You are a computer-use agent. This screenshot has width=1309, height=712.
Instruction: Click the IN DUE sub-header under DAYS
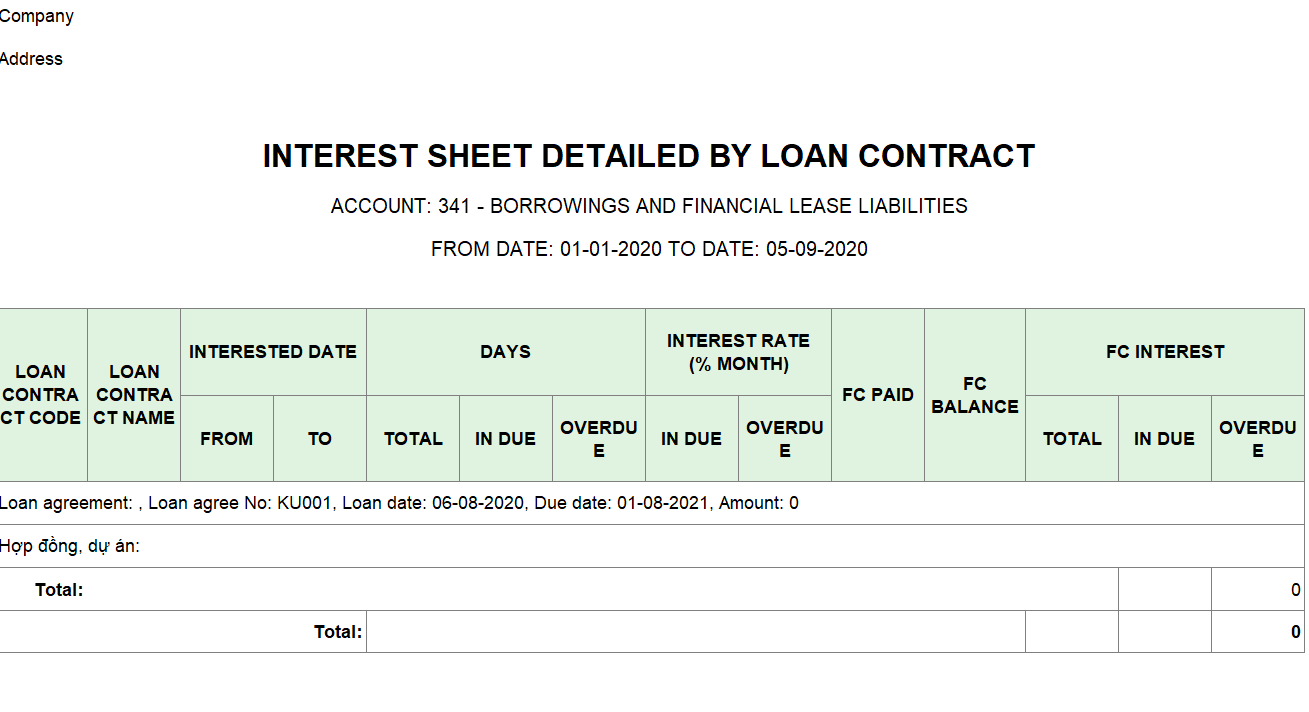[x=506, y=438]
